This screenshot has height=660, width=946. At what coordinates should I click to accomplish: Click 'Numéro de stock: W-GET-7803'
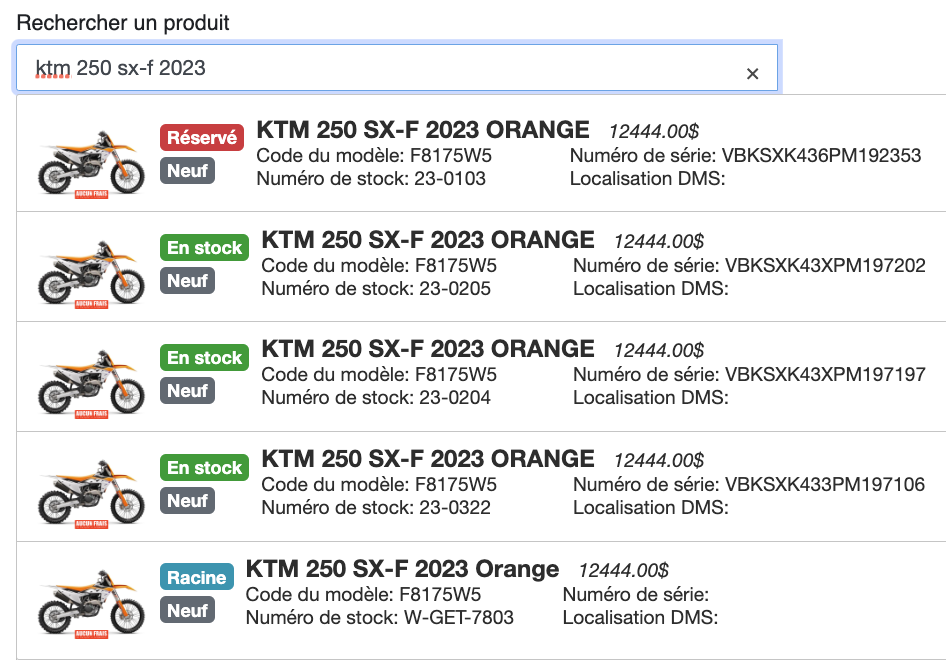379,618
